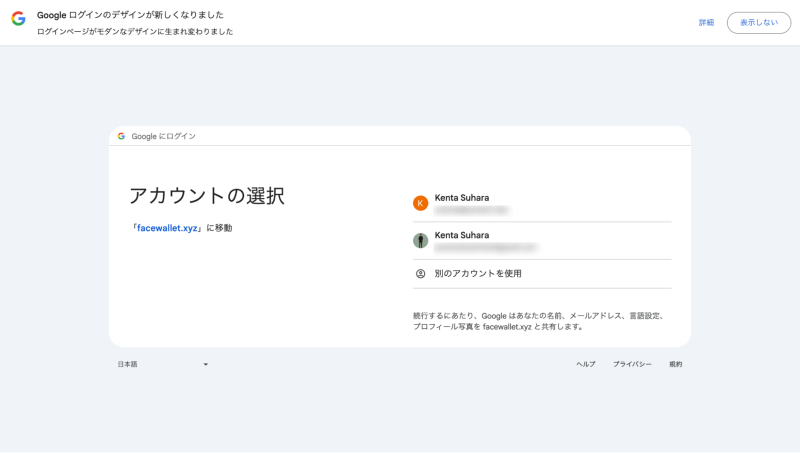Click the small Google icon beside 'Google にログイン'
The width and height of the screenshot is (800, 453).
tap(121, 136)
